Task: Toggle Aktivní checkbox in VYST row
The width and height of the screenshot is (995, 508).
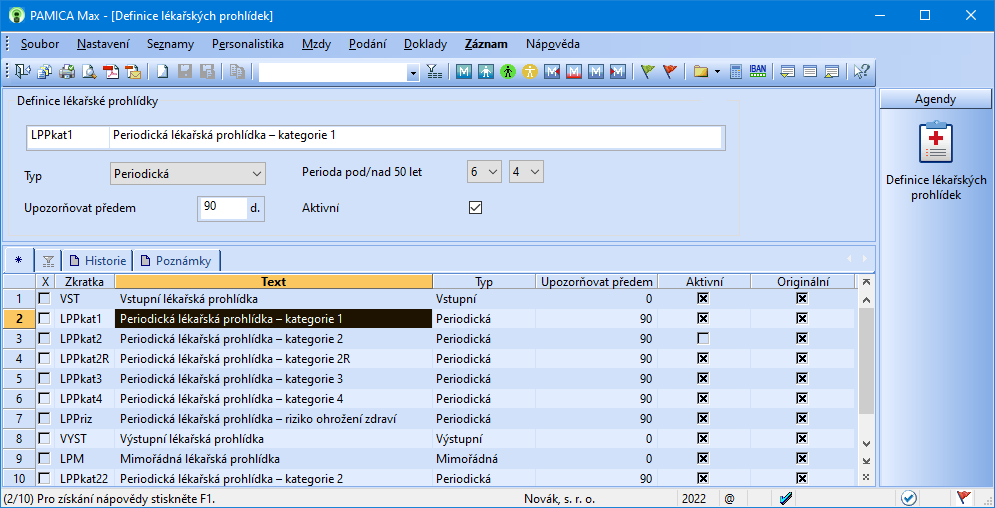Action: [x=703, y=439]
